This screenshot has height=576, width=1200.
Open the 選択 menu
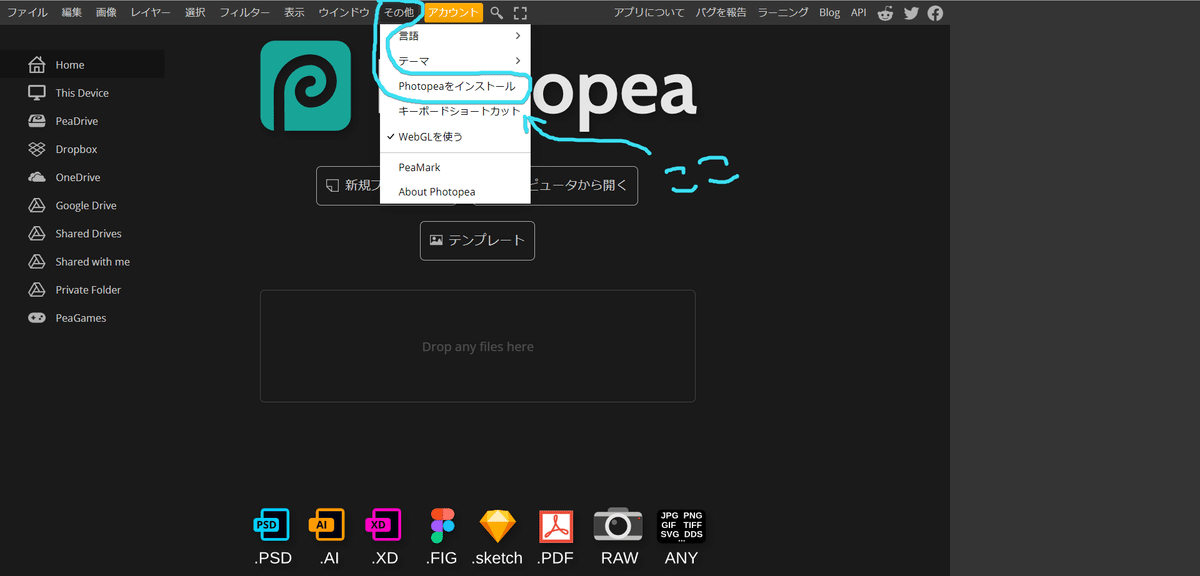pyautogui.click(x=195, y=13)
